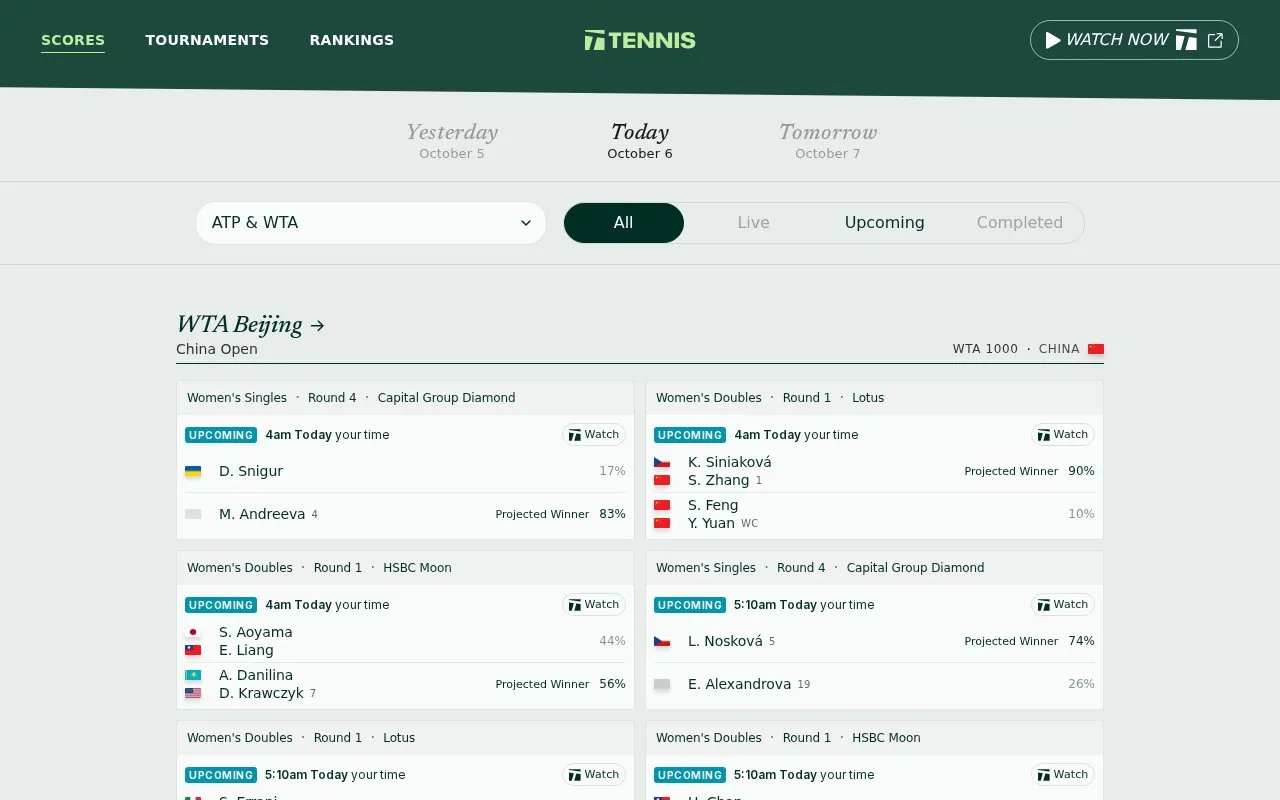Switch to Tomorrow October 7 tab
The image size is (1280, 800).
coord(828,141)
